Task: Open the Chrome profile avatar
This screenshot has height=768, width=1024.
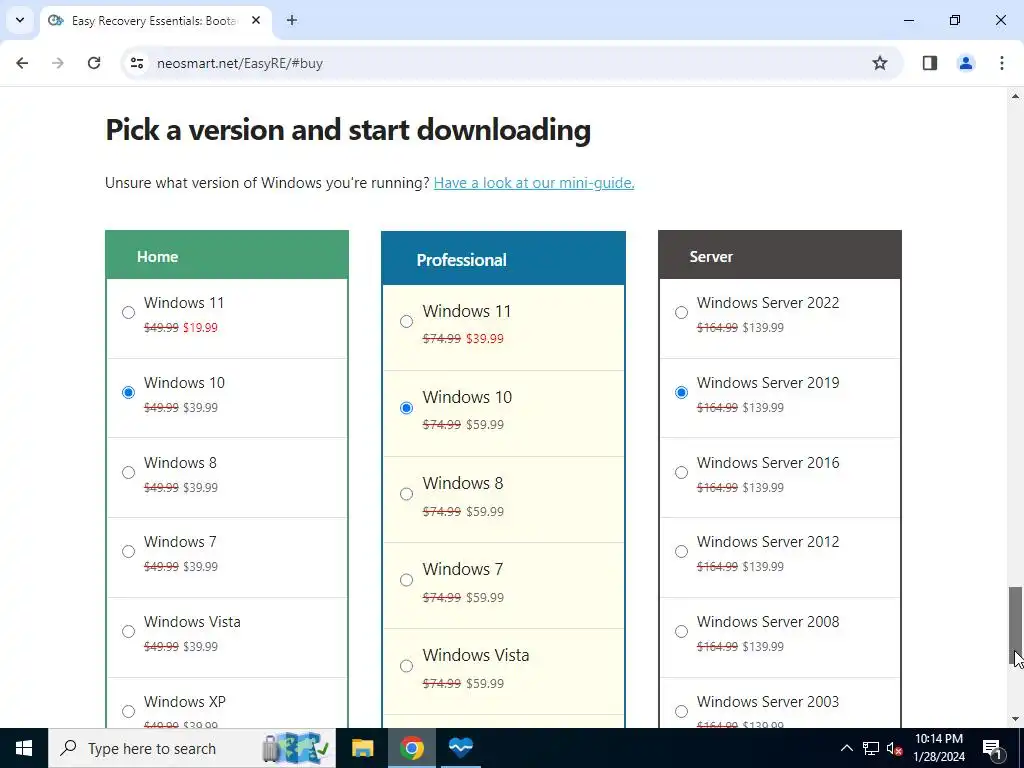Action: (965, 63)
